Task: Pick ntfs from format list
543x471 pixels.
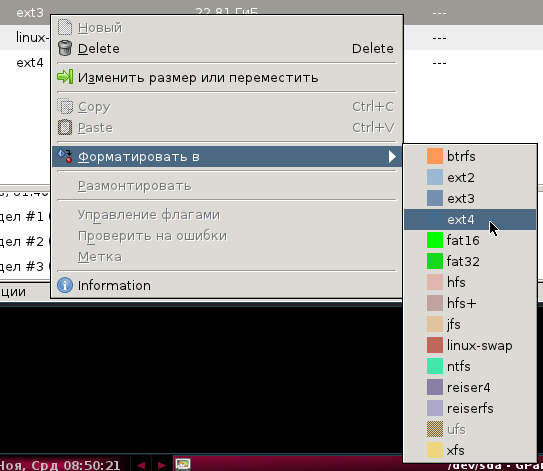Action: 470,366
